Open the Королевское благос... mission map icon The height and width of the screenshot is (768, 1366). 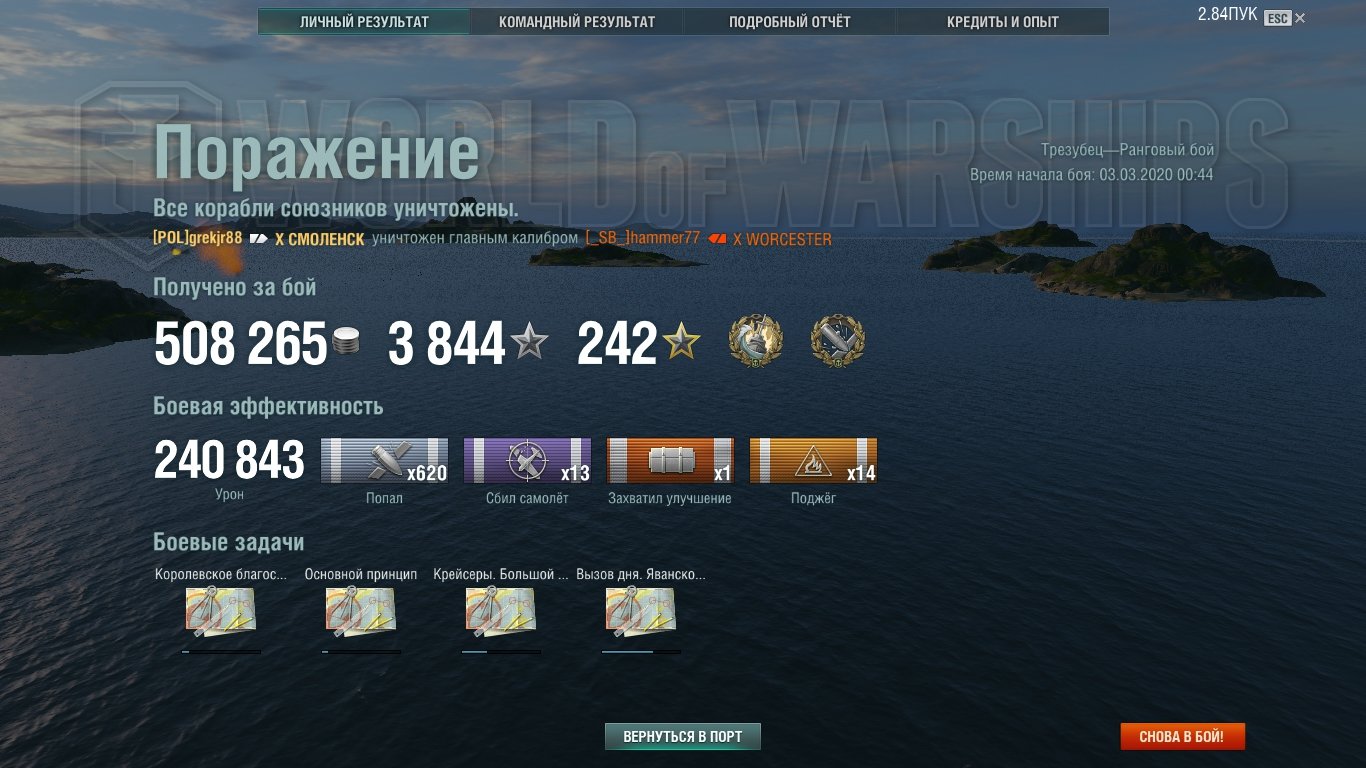[x=221, y=612]
